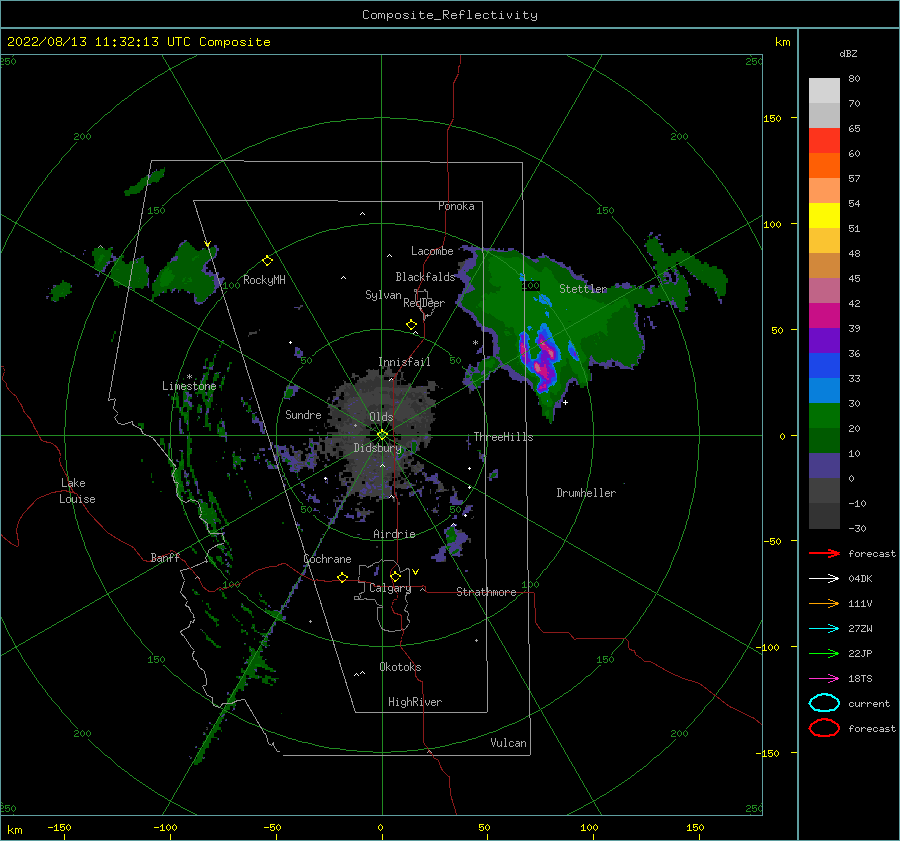This screenshot has height=841, width=900.
Task: Pick the orange 57-60 dBZ swatch
Action: [x=824, y=165]
